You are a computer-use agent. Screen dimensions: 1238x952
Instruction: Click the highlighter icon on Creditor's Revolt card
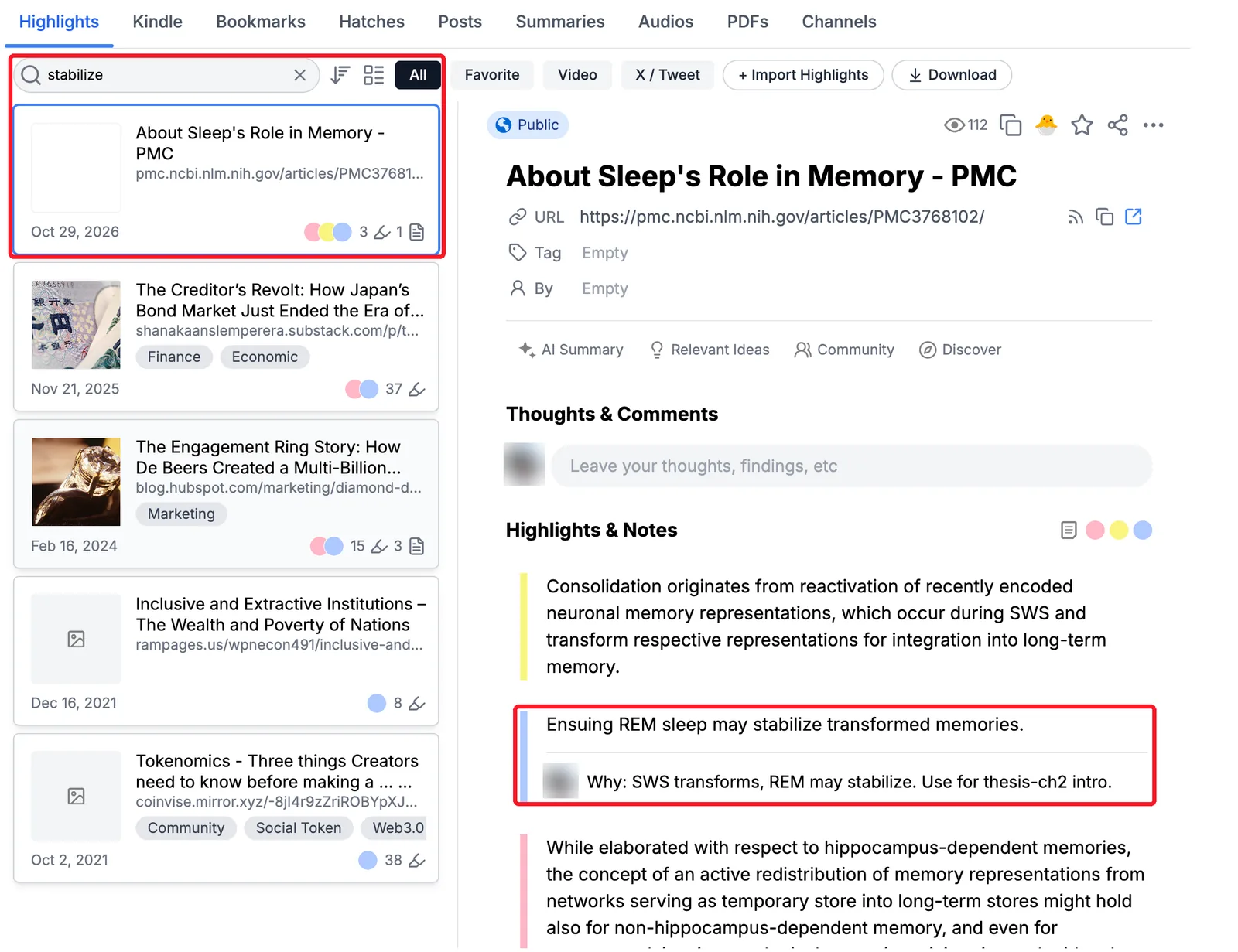(x=417, y=389)
